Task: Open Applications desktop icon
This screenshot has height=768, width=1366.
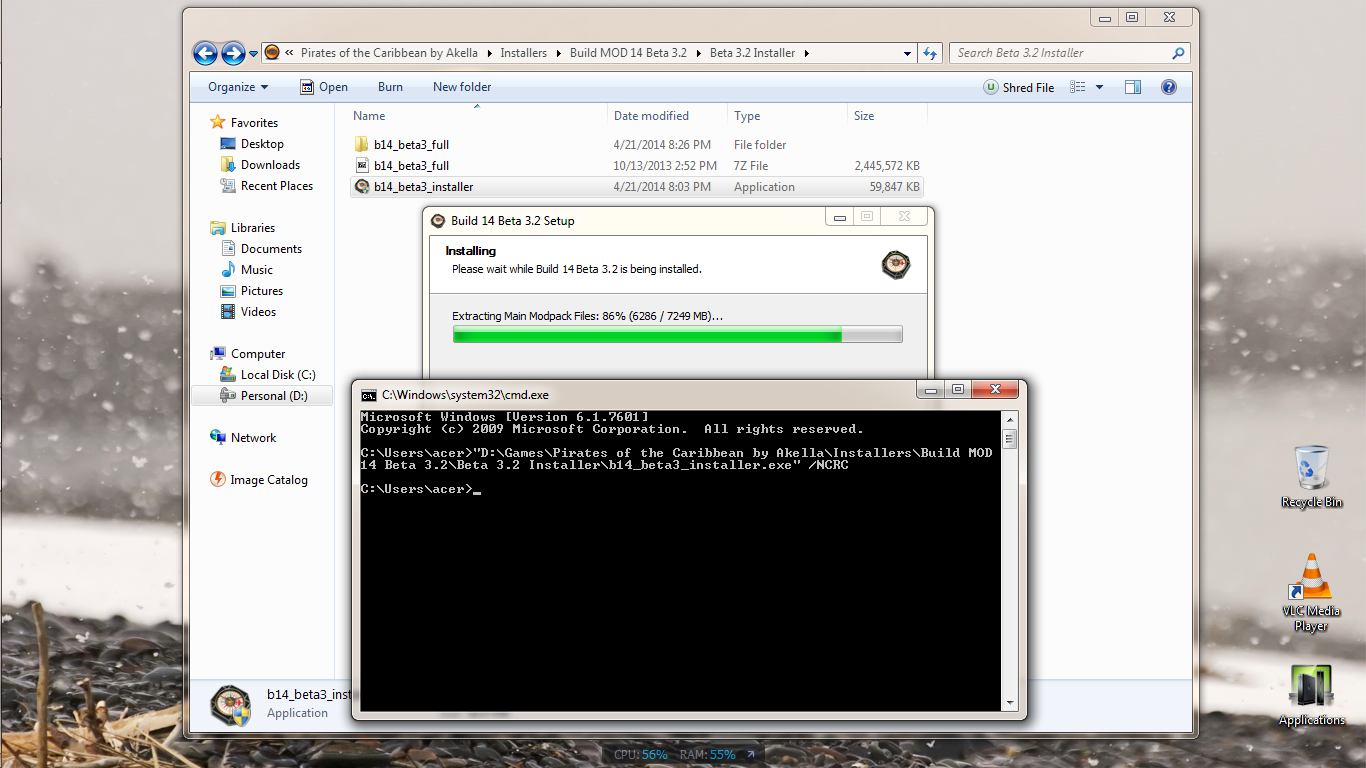Action: pos(1311,695)
